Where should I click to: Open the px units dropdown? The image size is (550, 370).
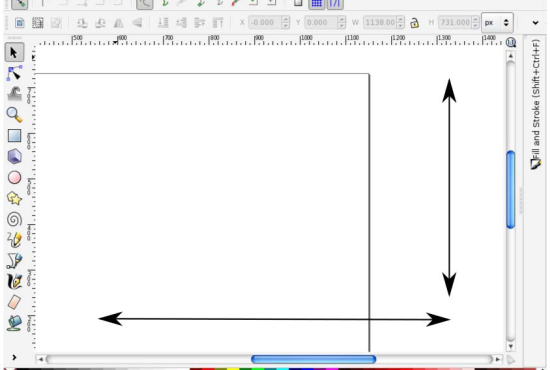click(x=497, y=23)
